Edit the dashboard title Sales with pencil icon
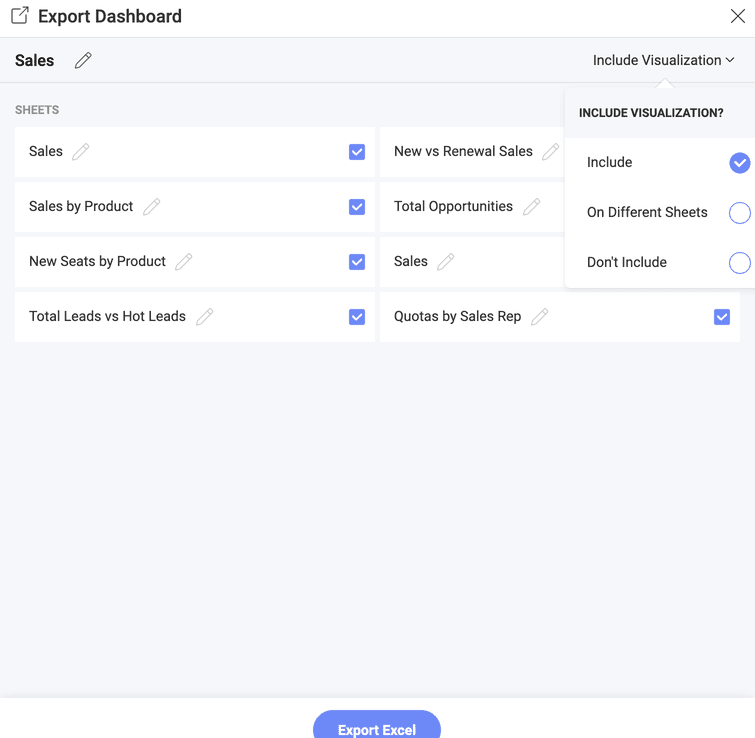 [83, 61]
